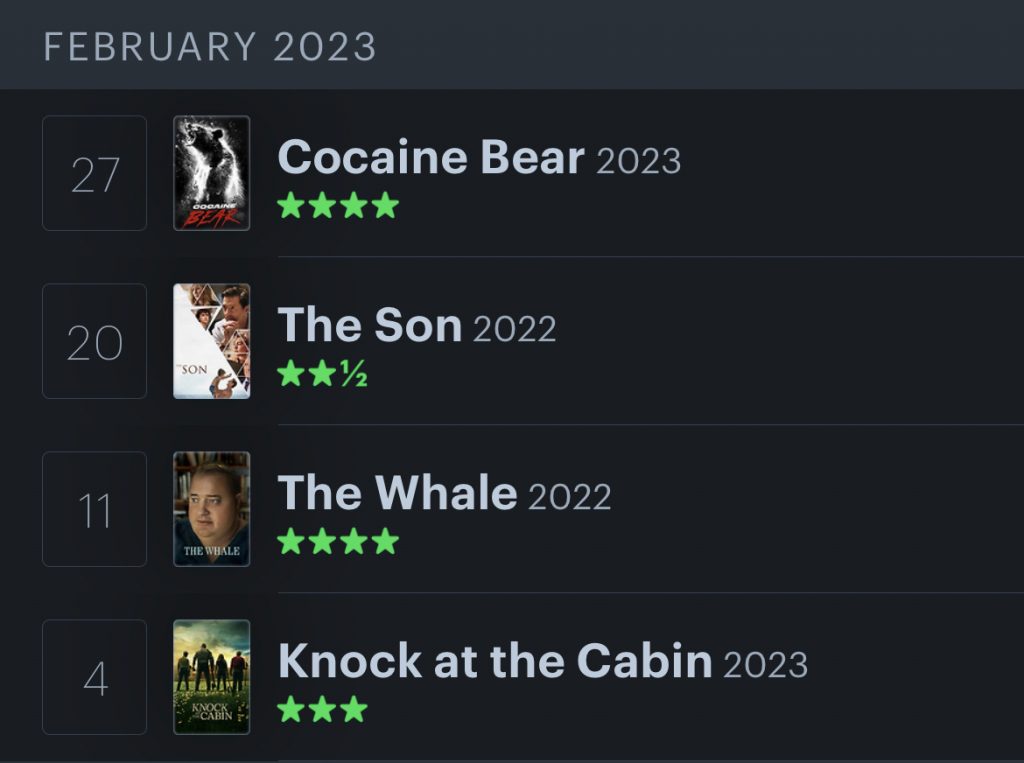
Task: Click the Cocaine Bear title link
Action: 431,158
